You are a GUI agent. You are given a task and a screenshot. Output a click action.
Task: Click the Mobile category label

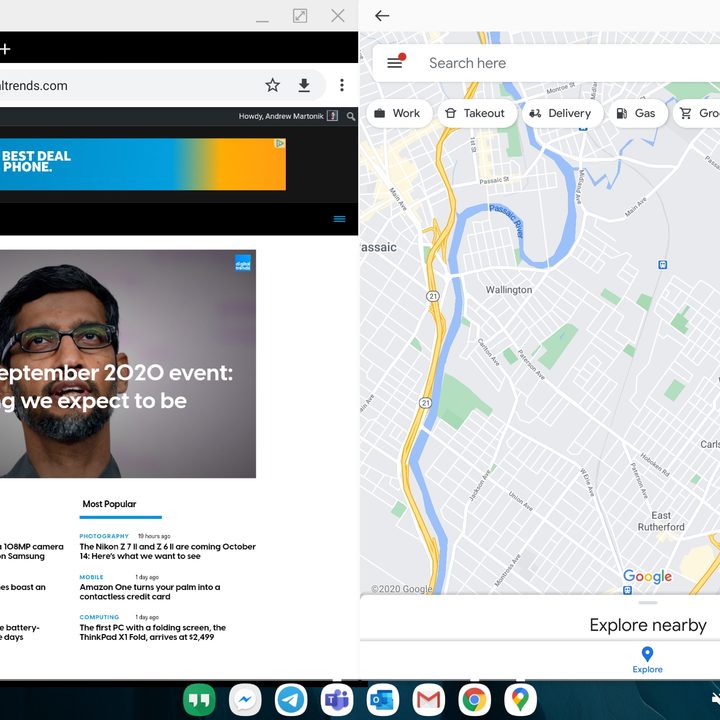[x=91, y=577]
